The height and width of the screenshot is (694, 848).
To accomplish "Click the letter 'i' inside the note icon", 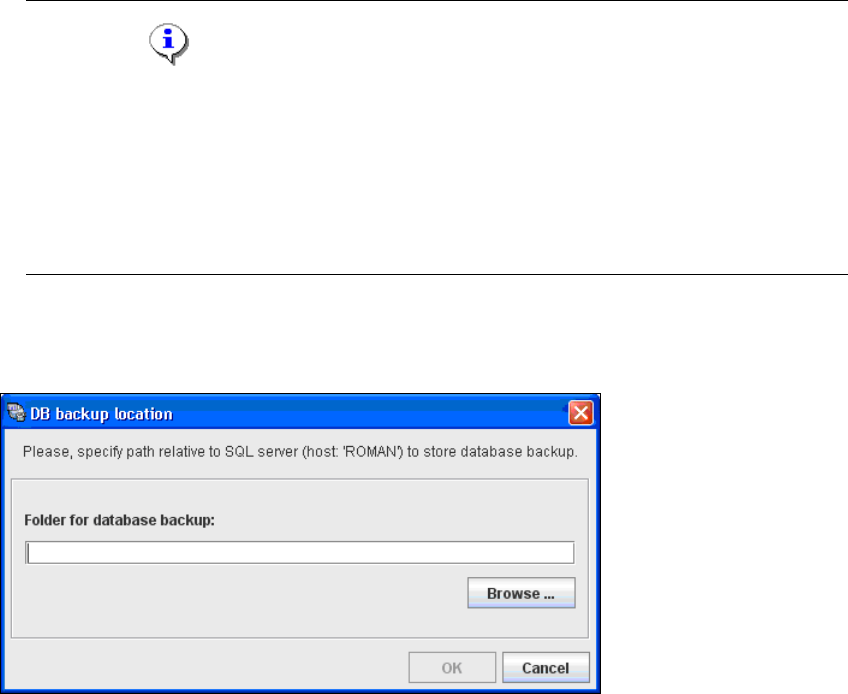I will [x=168, y=39].
